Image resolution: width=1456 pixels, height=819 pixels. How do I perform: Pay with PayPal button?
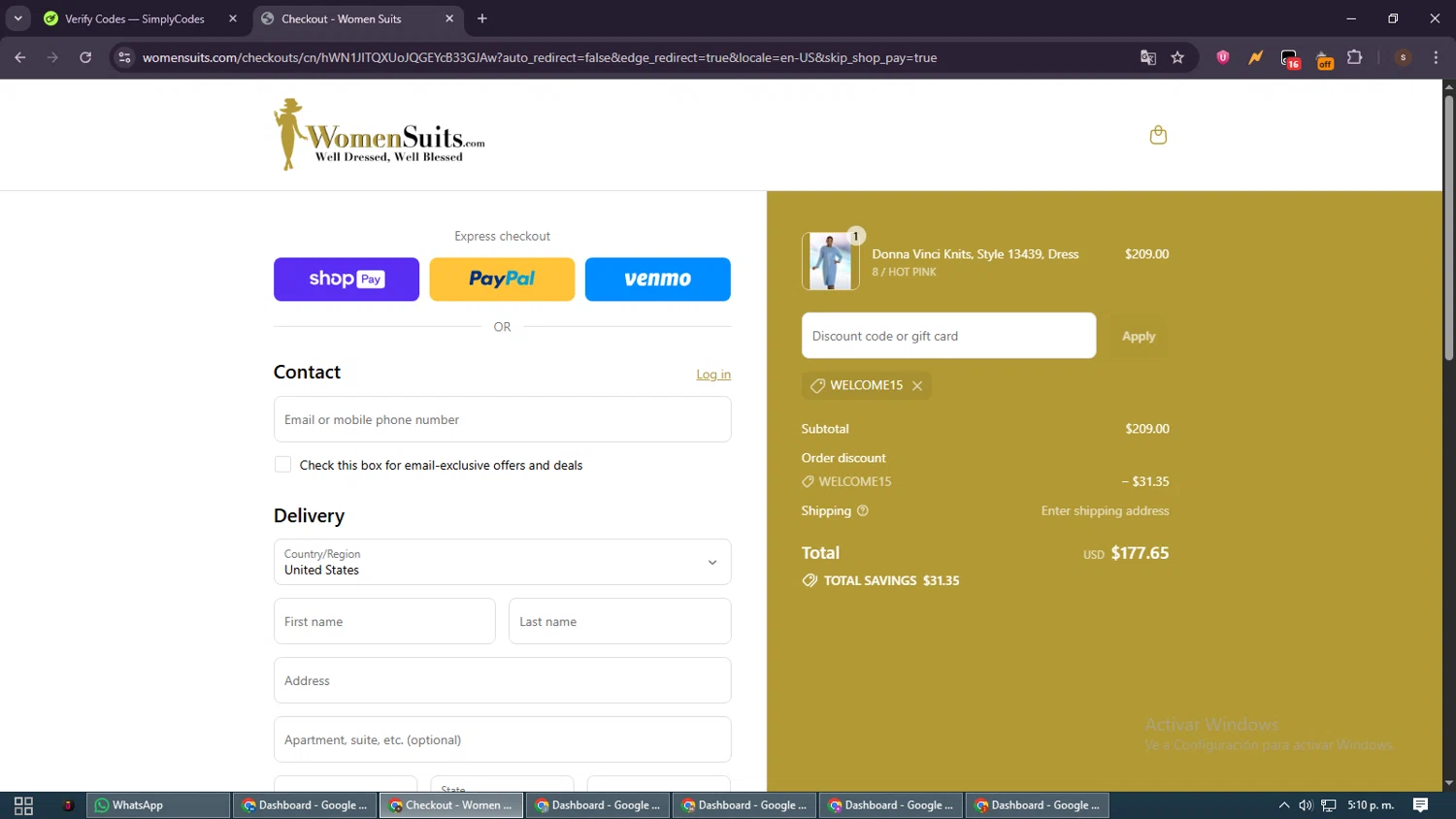tap(502, 279)
